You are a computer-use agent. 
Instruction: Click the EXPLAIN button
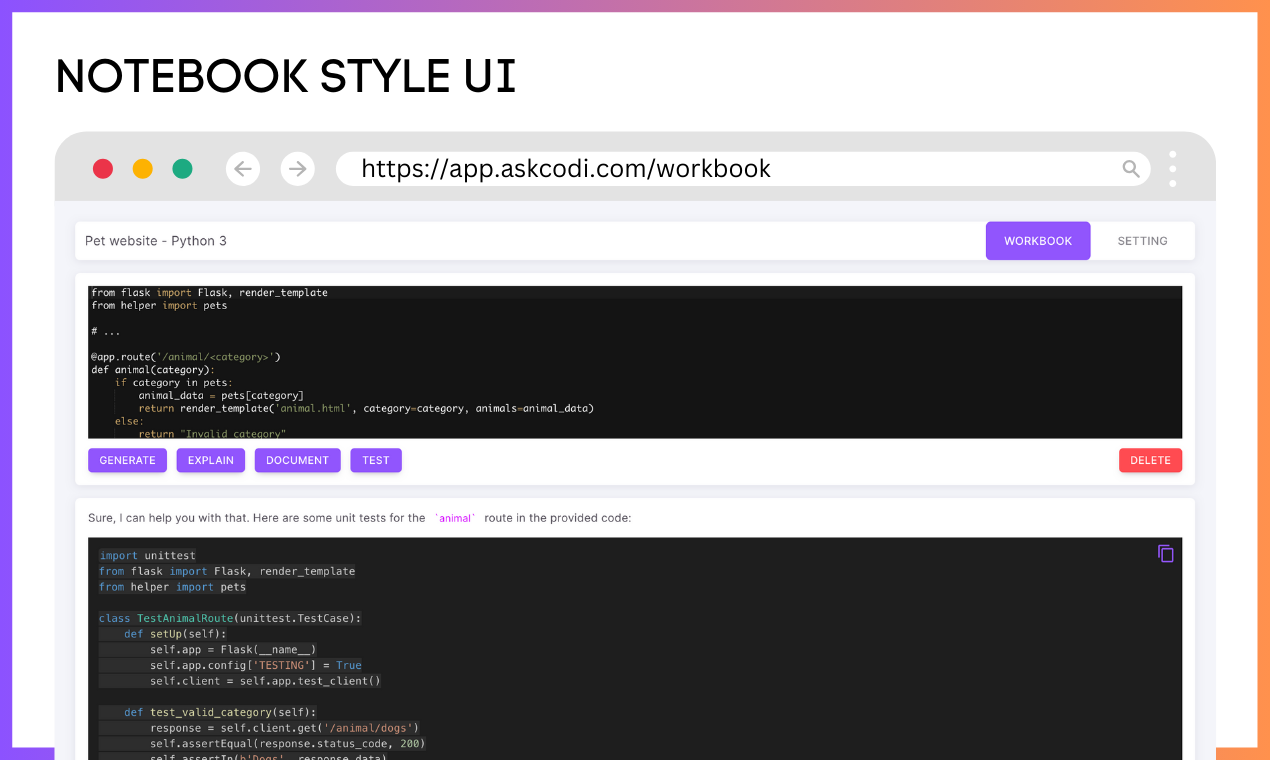pos(211,460)
